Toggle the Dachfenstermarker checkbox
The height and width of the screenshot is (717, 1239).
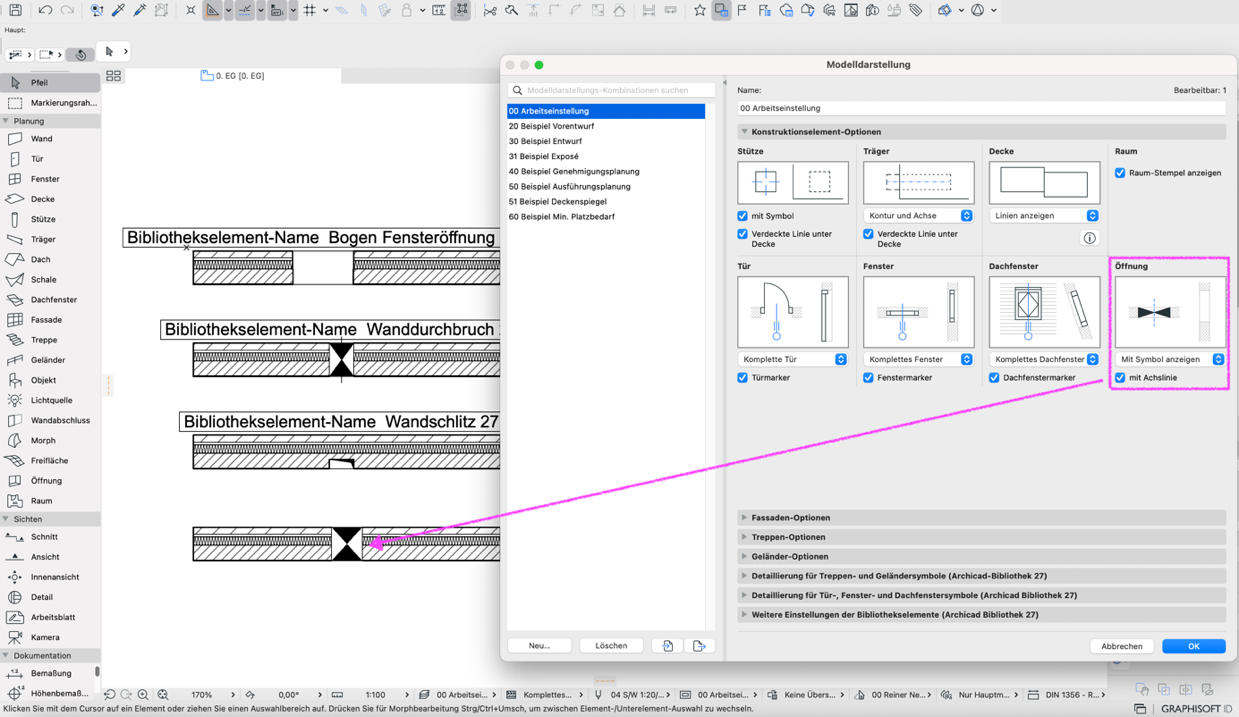pyautogui.click(x=994, y=378)
